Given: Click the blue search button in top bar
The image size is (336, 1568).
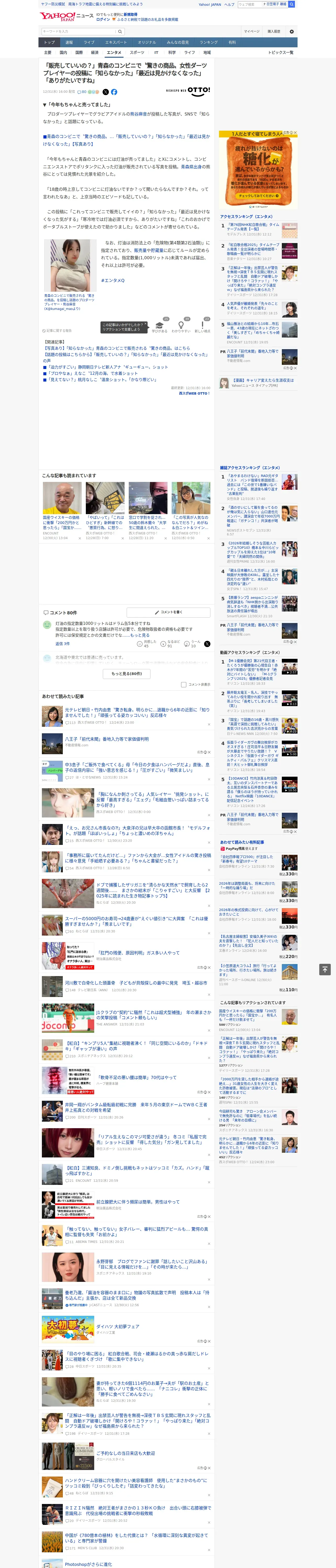Looking at the screenshot, I should (292, 4).
